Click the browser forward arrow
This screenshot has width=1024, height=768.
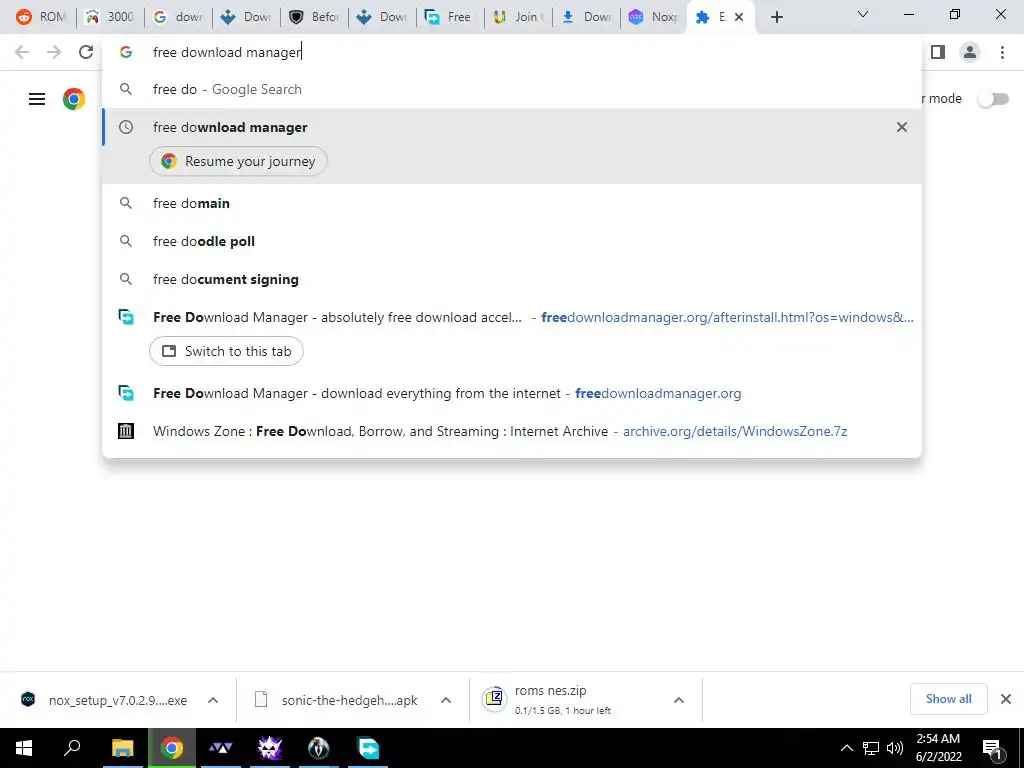pos(54,52)
